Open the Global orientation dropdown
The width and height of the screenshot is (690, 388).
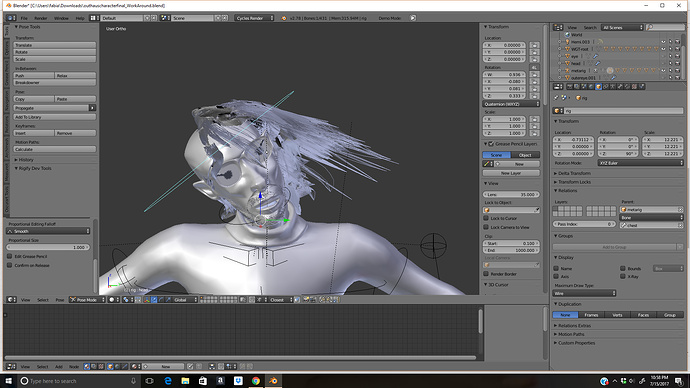[x=185, y=300]
